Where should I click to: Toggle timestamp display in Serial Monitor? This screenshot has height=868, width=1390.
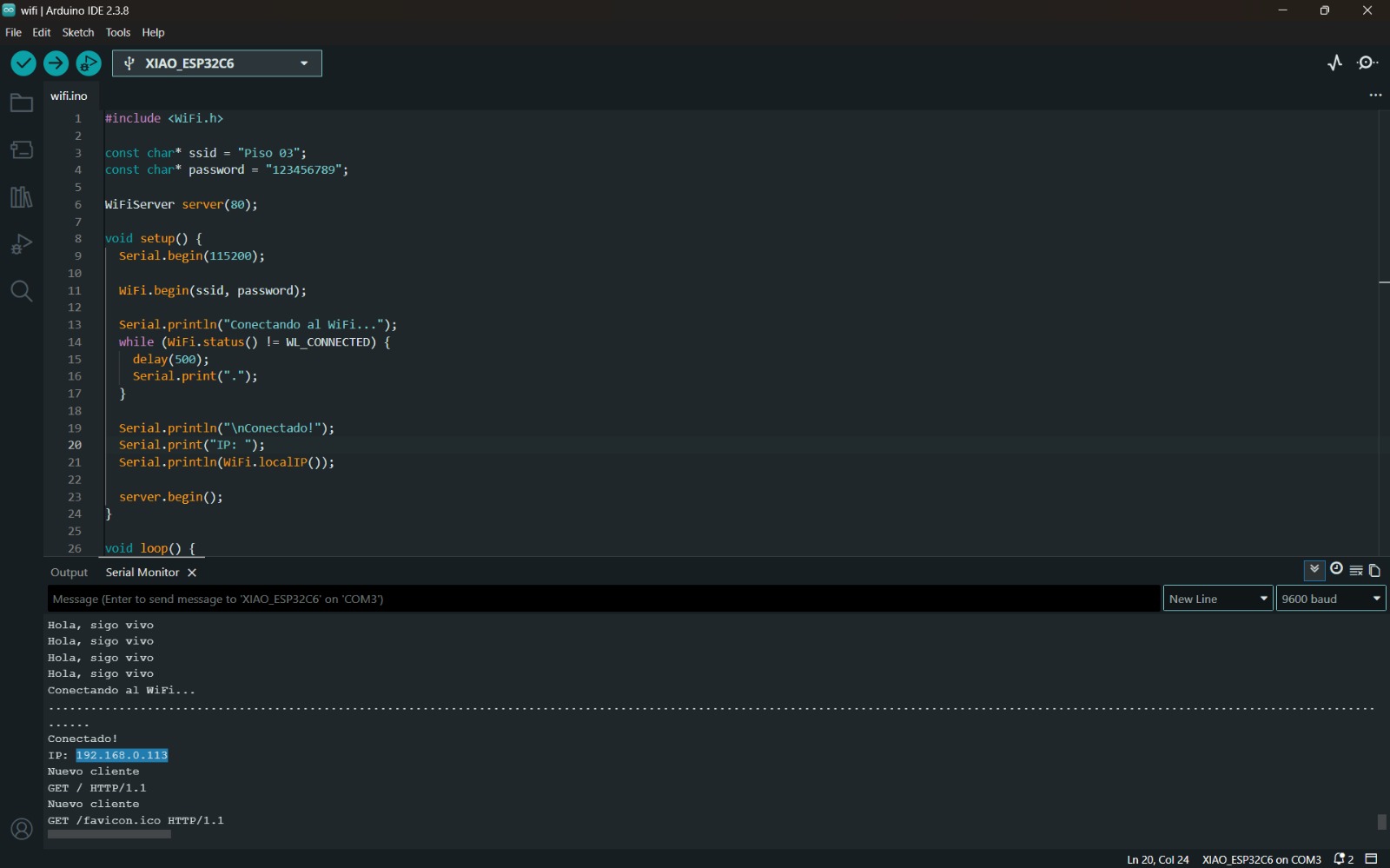(x=1336, y=570)
